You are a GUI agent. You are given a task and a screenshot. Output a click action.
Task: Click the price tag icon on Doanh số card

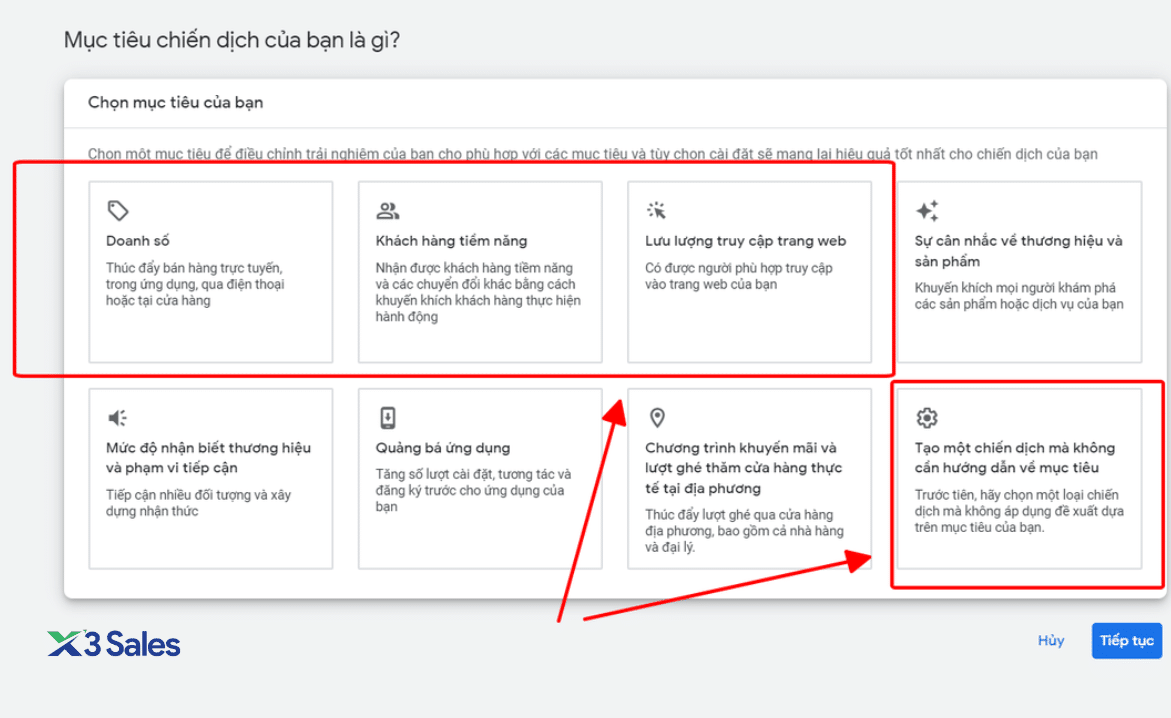tap(118, 211)
